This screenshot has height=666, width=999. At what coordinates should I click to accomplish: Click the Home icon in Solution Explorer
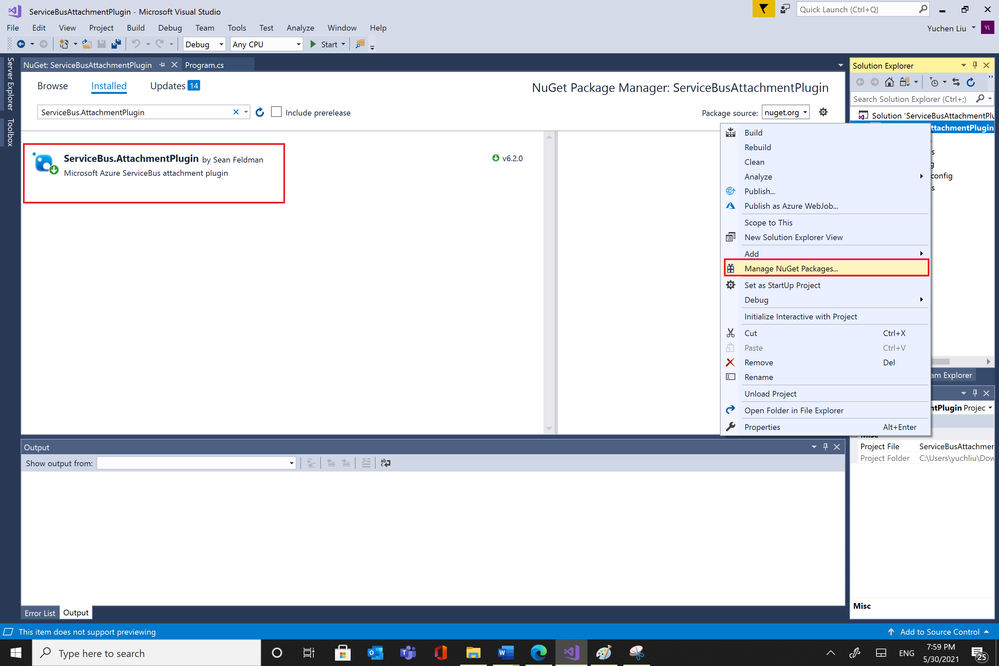889,82
